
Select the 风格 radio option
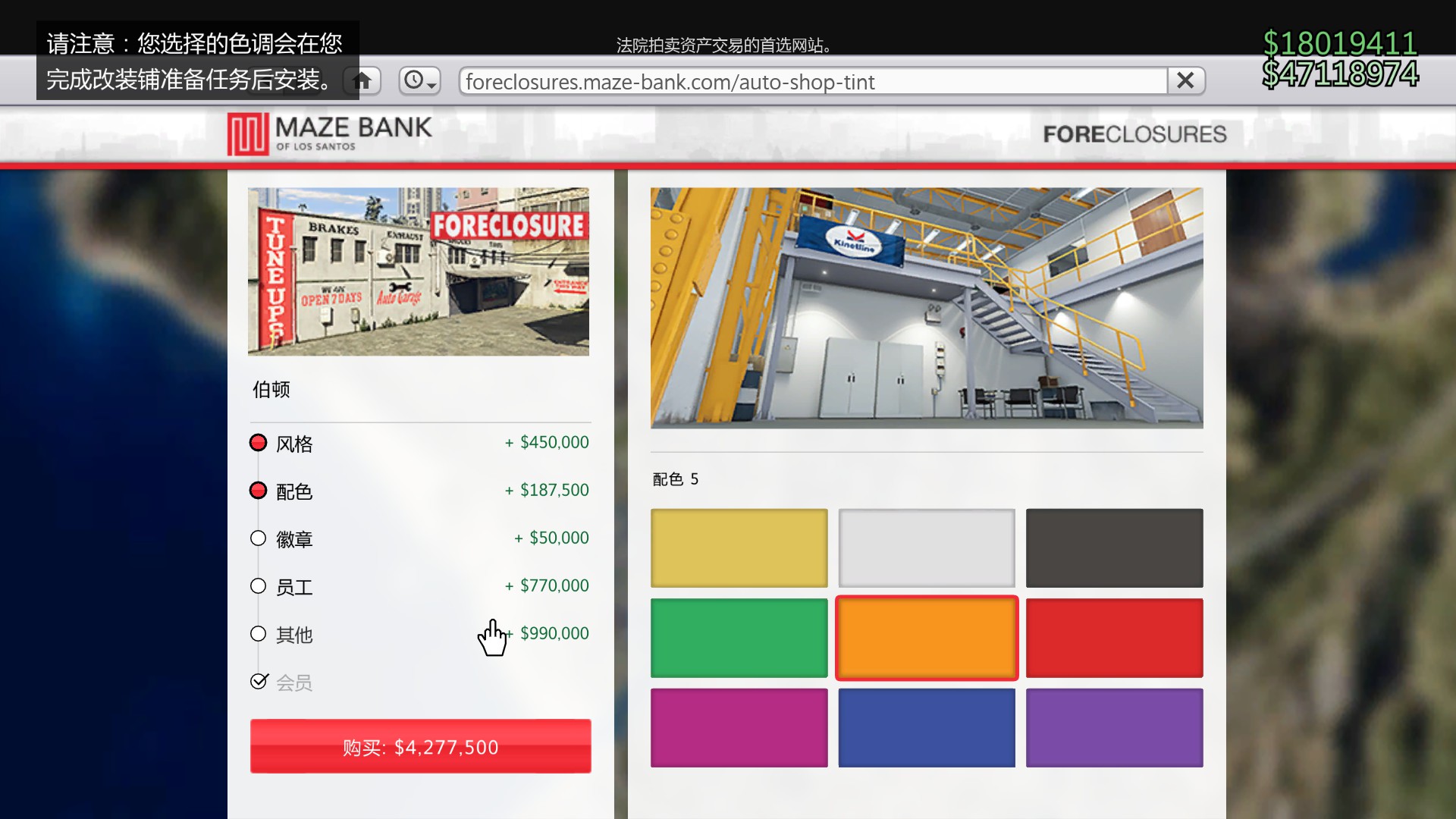tap(259, 443)
